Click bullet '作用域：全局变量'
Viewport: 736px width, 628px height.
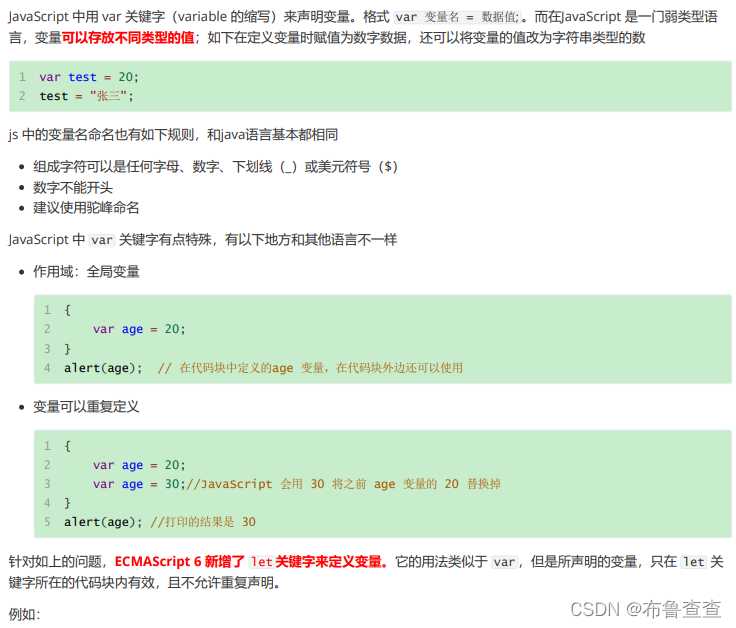coord(86,271)
